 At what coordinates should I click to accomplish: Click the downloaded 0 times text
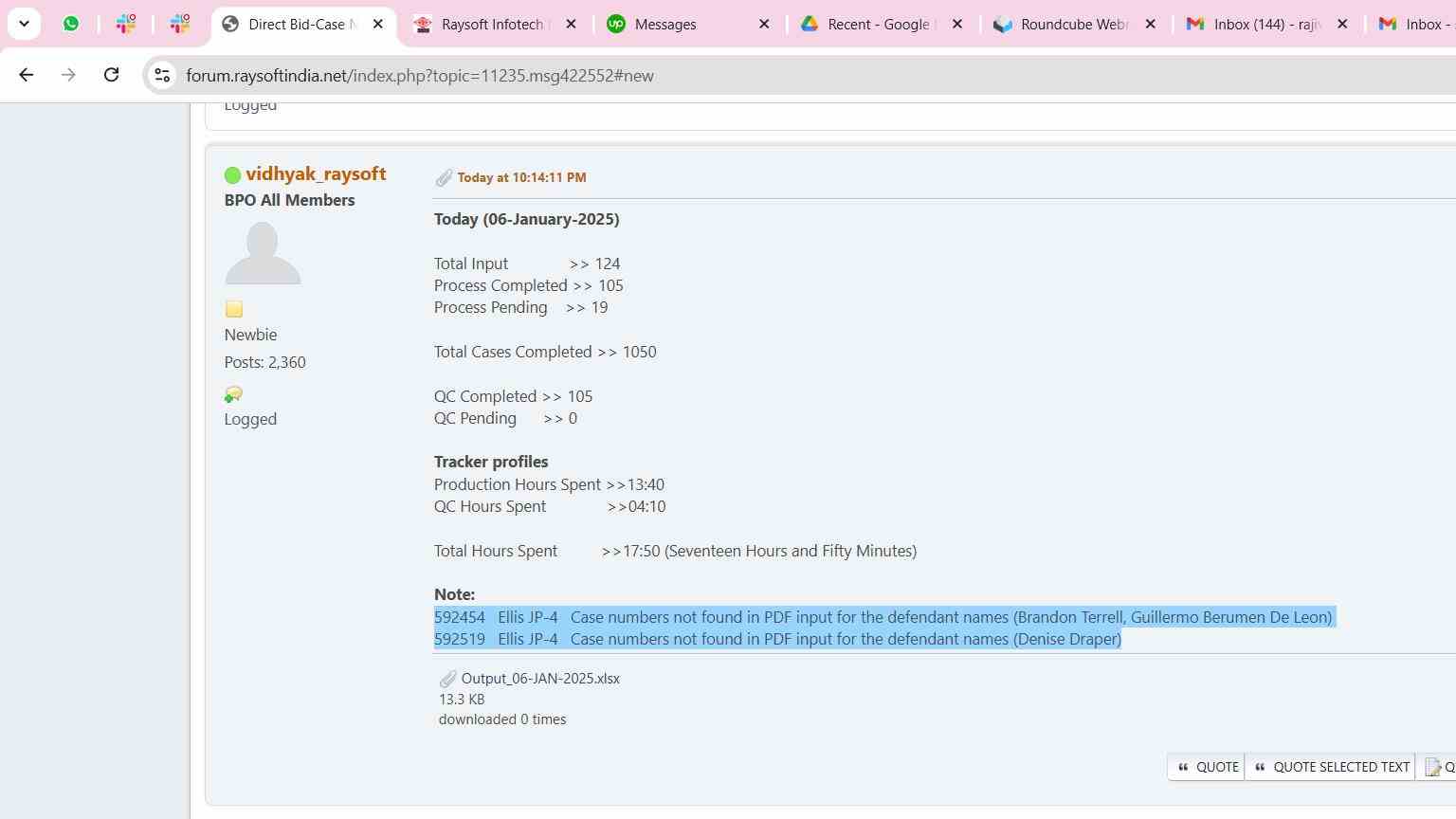(x=502, y=719)
